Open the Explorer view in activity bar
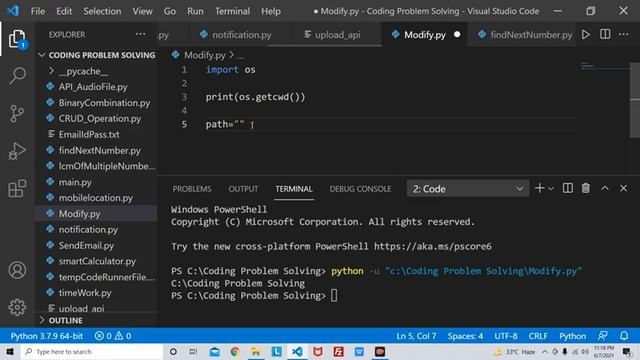Image resolution: width=640 pixels, height=360 pixels. (17, 39)
